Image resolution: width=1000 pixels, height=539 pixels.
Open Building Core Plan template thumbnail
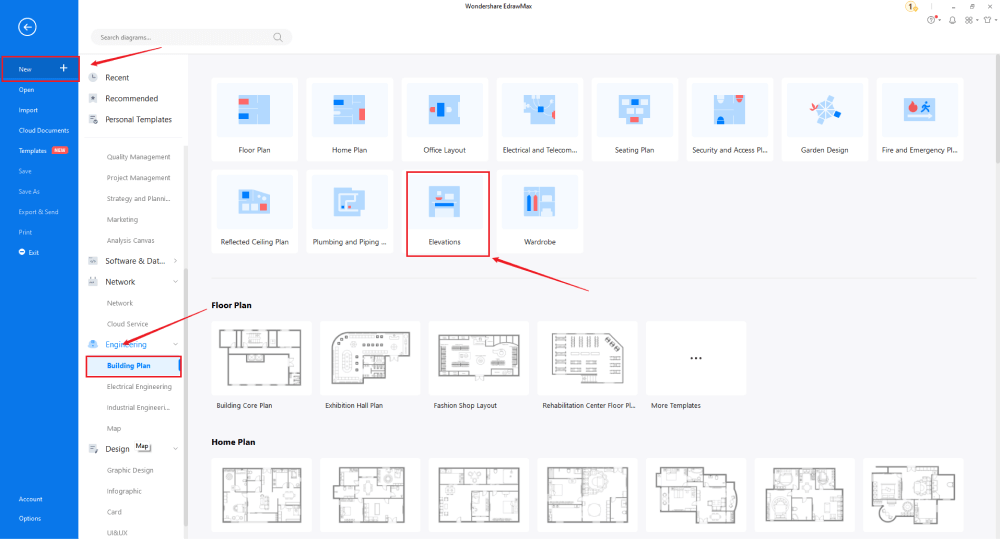[x=261, y=358]
